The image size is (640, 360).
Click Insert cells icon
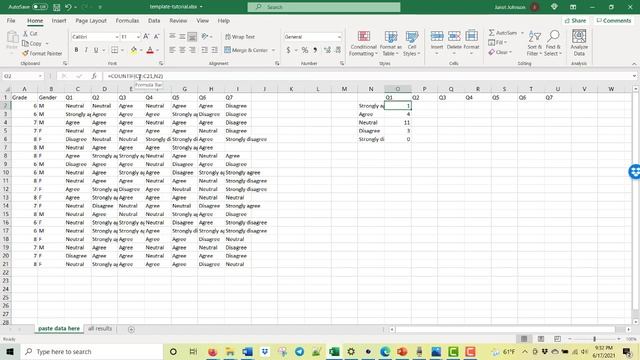437,37
